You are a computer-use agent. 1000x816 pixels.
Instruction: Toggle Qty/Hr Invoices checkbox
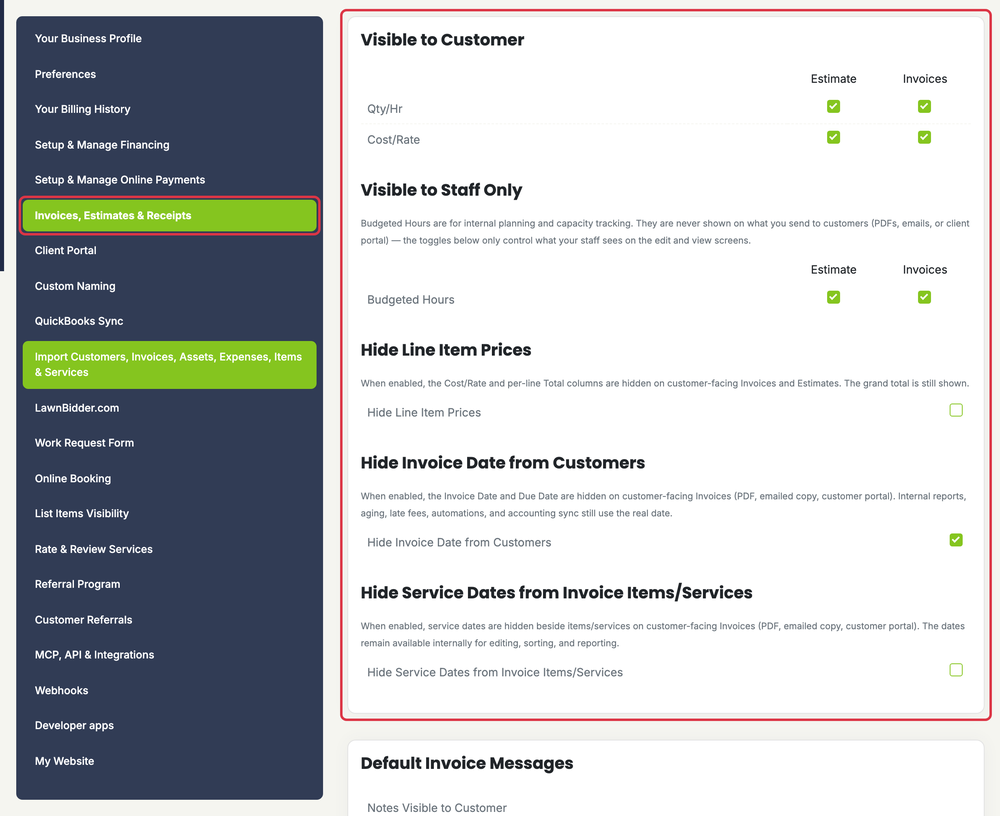click(x=924, y=107)
